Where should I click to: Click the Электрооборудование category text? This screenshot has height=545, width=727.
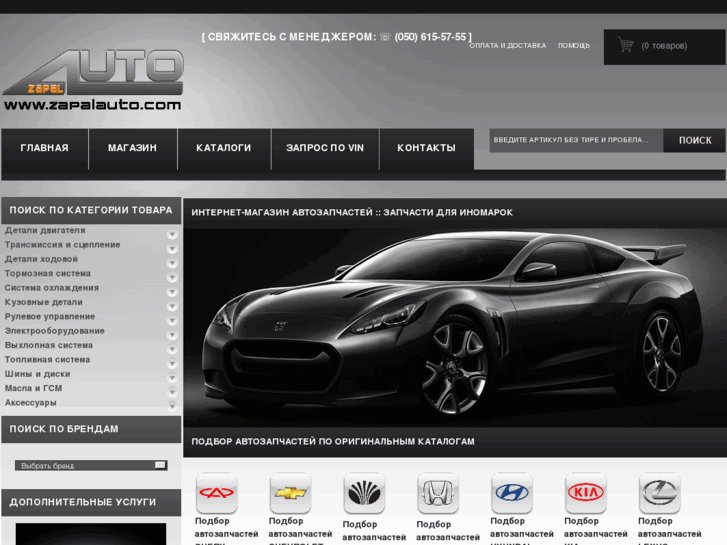55,331
